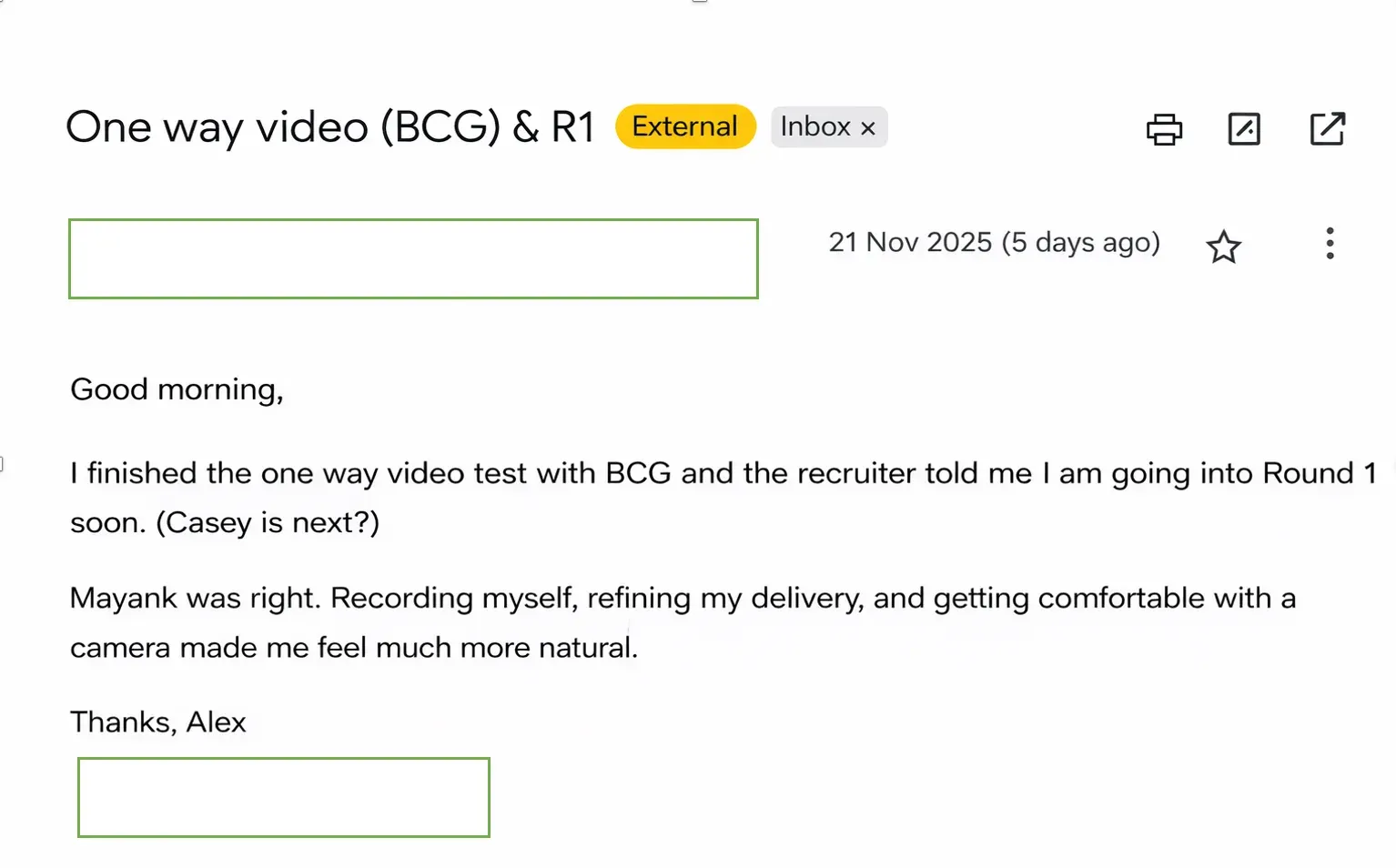Click the 'Thanks, Alex' sign-off text

coord(158,722)
